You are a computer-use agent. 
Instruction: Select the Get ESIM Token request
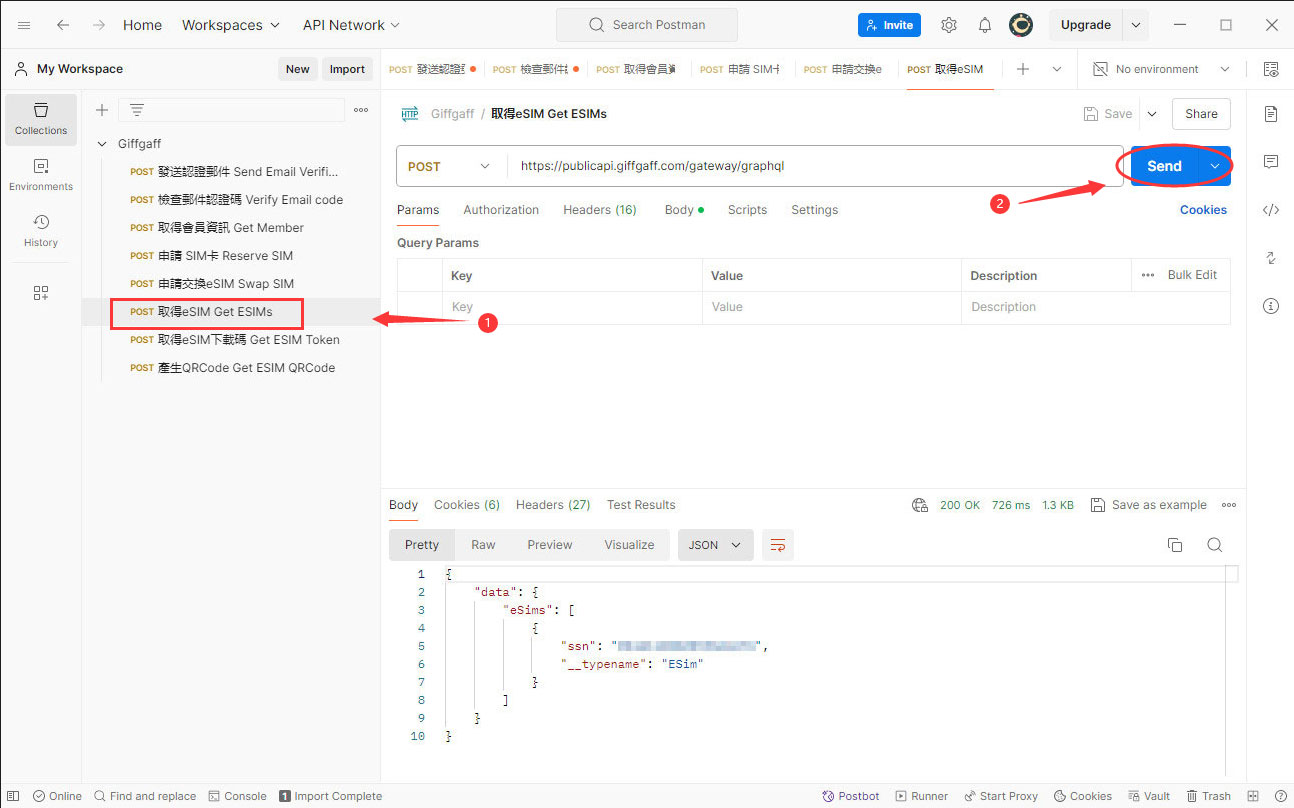pyautogui.click(x=248, y=340)
